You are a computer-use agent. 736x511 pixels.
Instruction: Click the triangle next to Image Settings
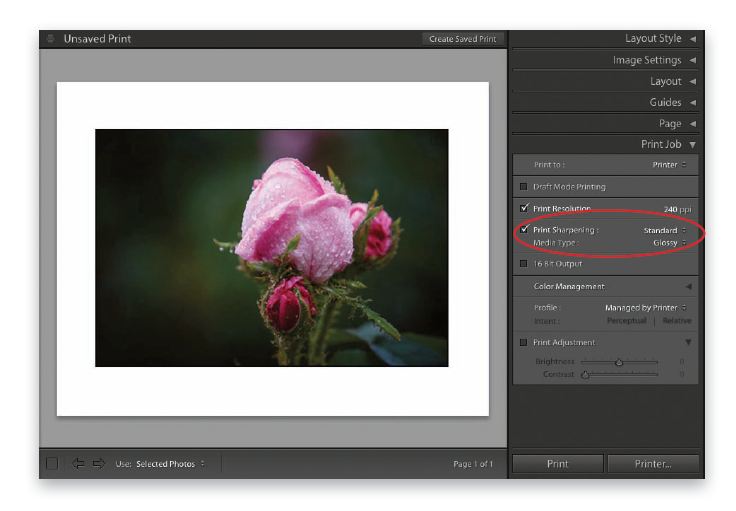pos(692,60)
